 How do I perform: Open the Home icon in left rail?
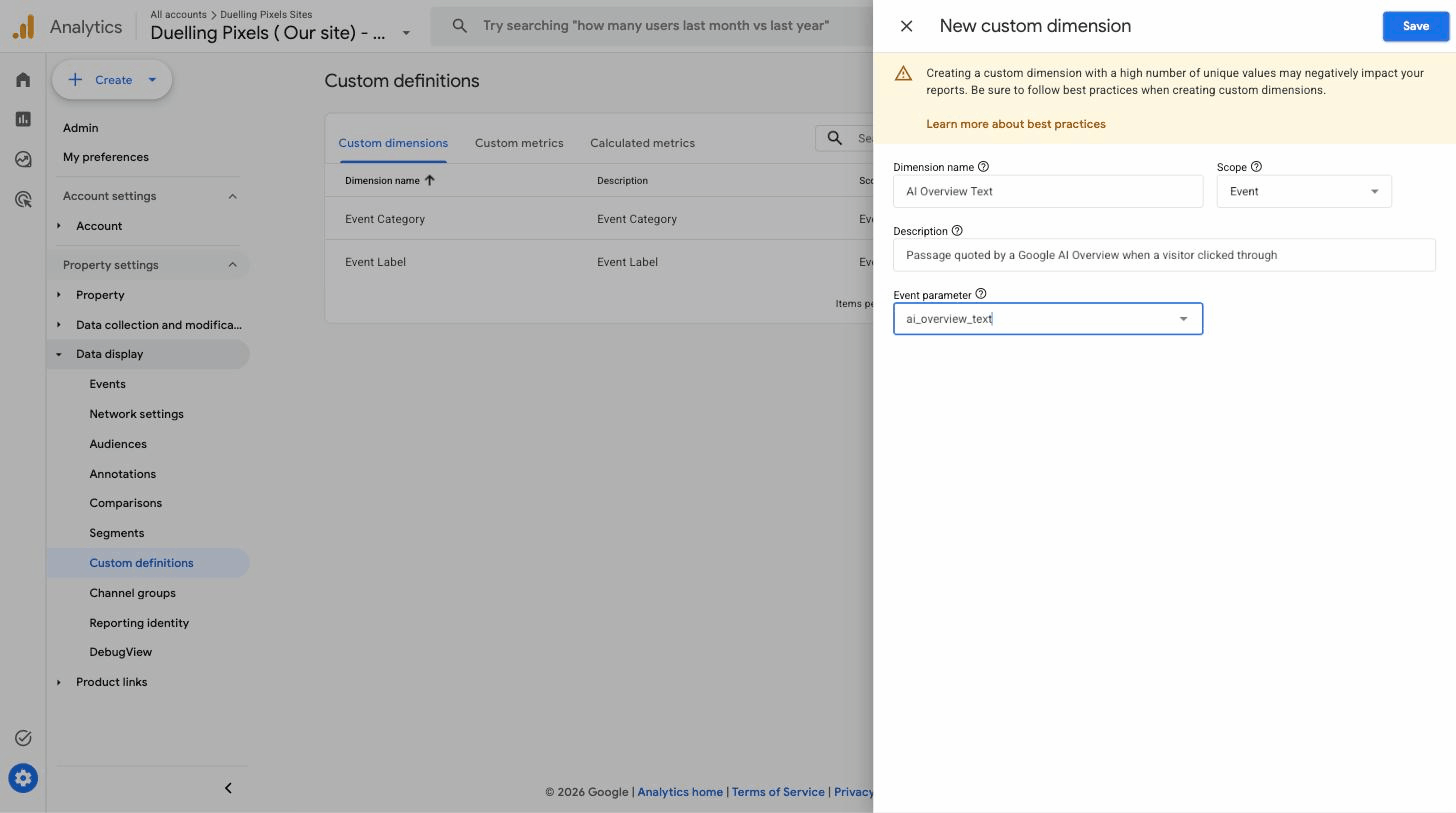(x=23, y=80)
